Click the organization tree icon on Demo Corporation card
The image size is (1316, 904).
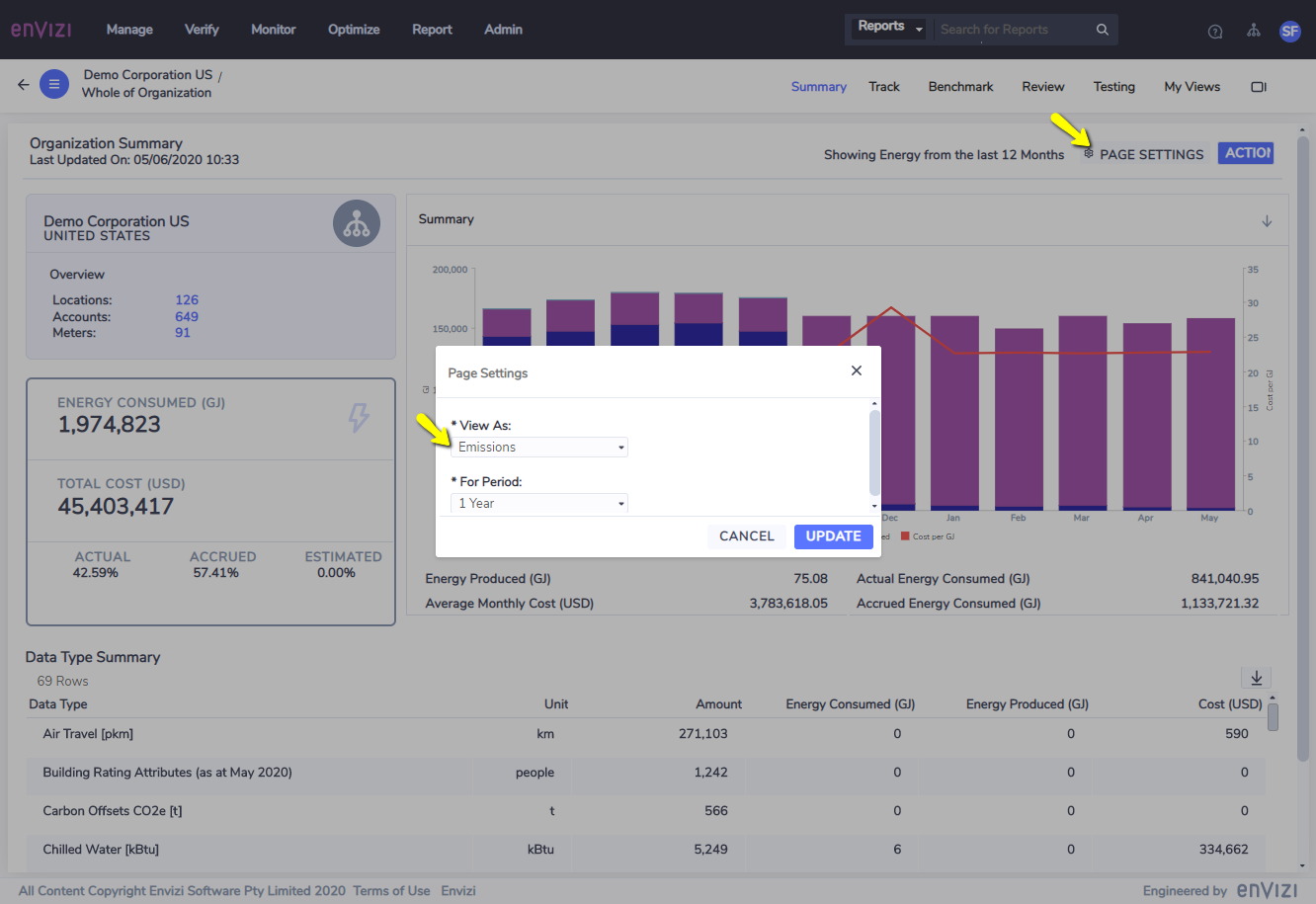pyautogui.click(x=357, y=223)
